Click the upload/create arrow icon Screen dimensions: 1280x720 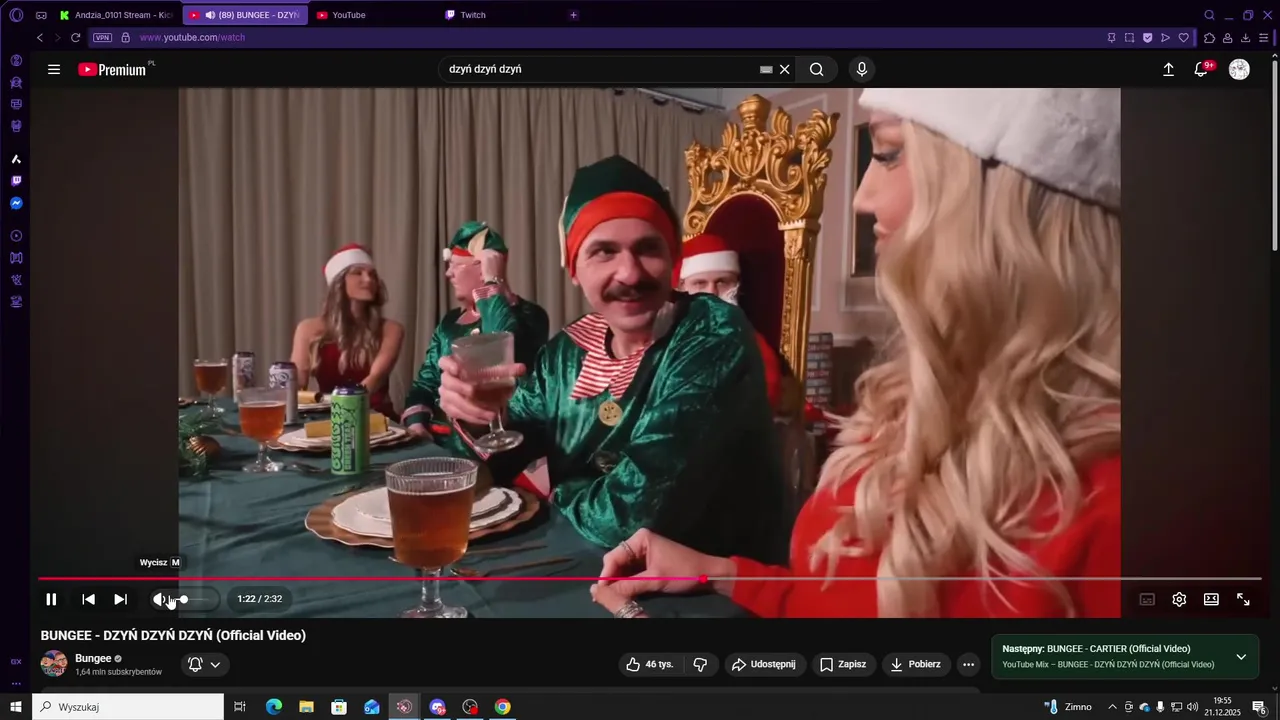coord(1168,69)
